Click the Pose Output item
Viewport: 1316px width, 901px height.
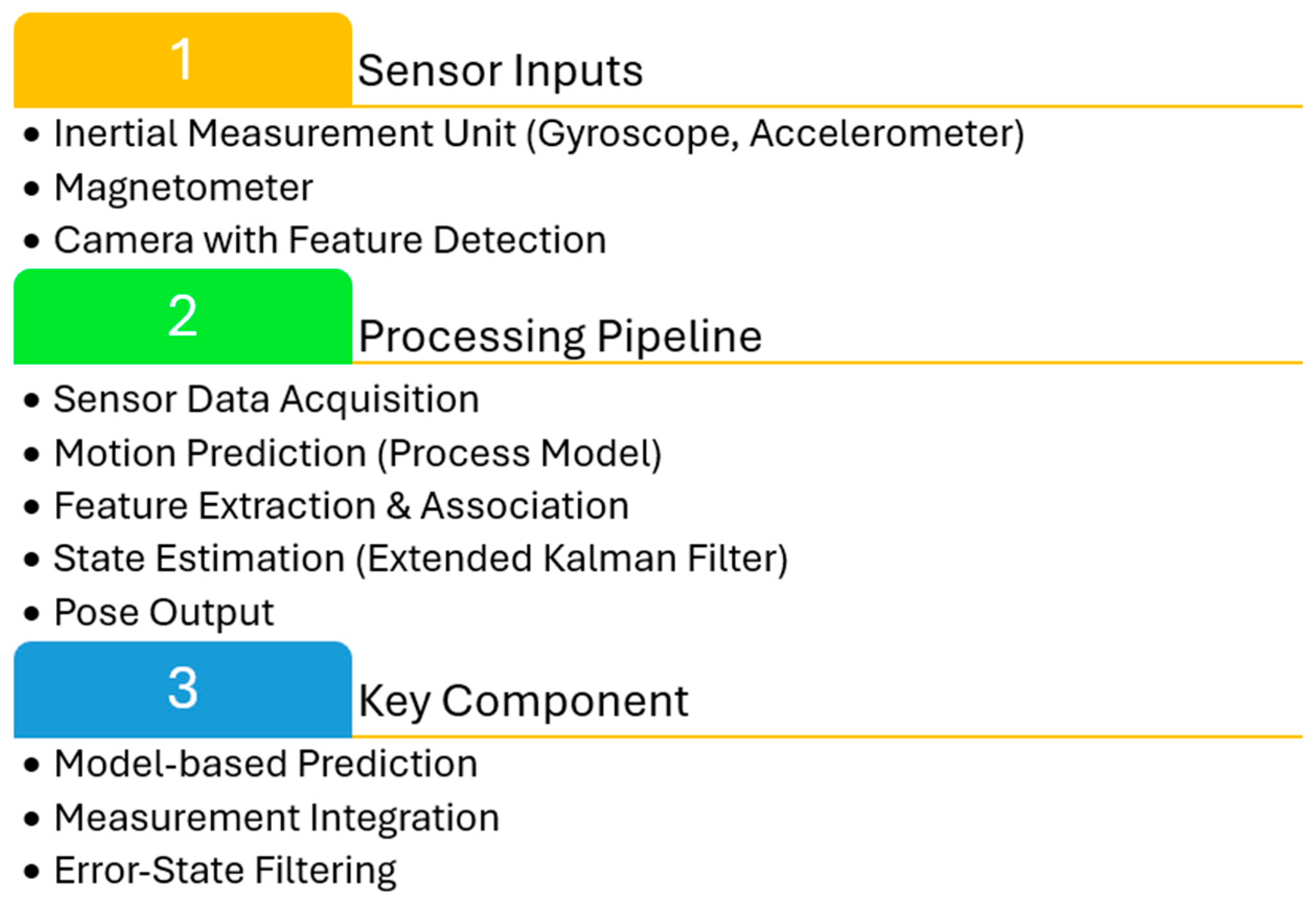pyautogui.click(x=164, y=612)
